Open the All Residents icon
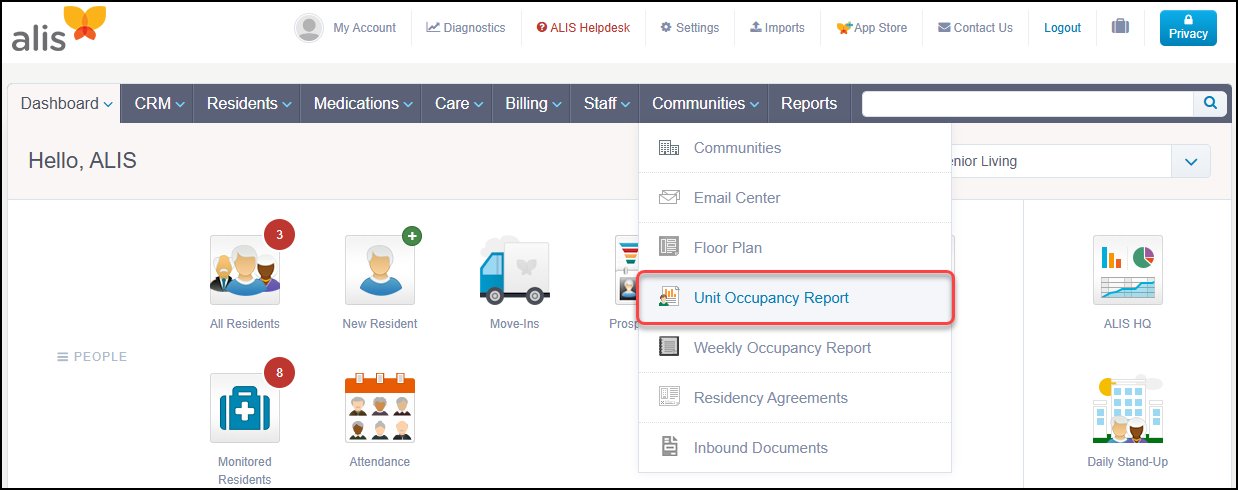Viewport: 1238px width, 490px height. tap(245, 270)
